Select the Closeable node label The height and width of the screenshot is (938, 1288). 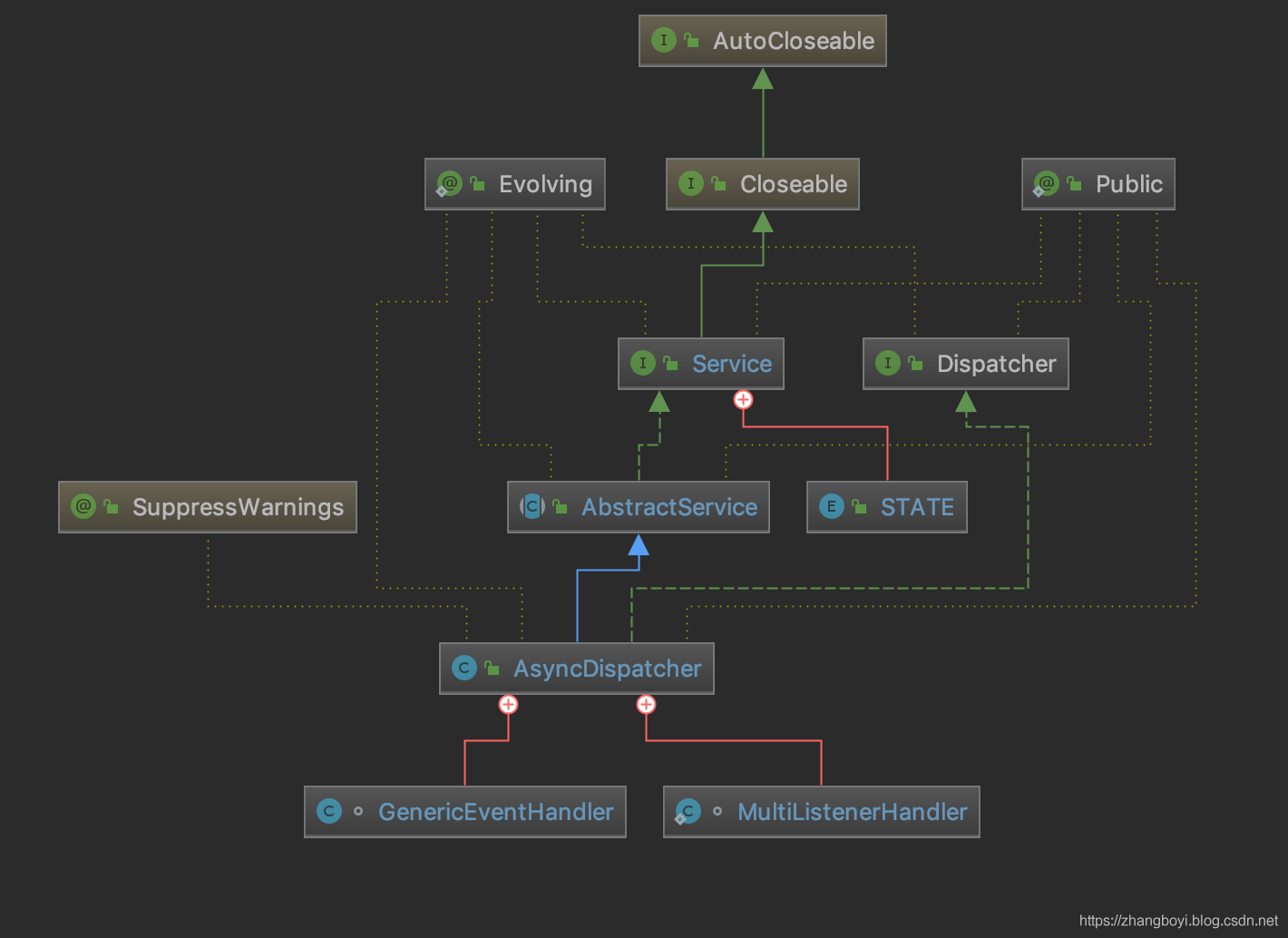(x=794, y=184)
